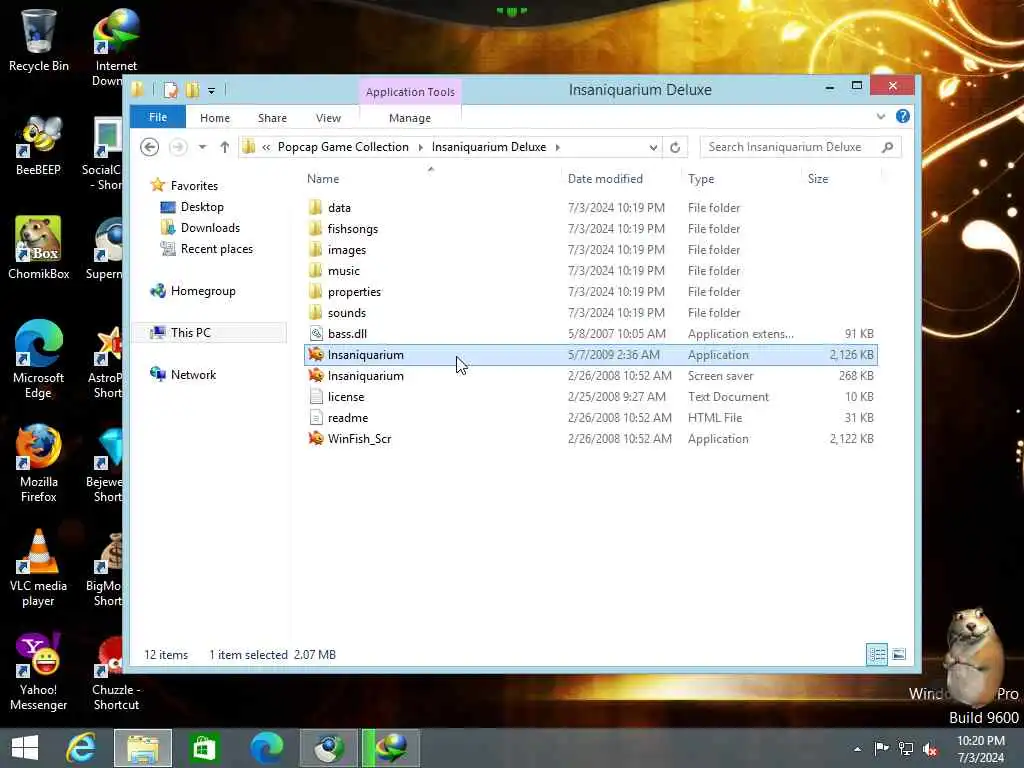Select Homegroup in navigation pane

[x=203, y=291]
